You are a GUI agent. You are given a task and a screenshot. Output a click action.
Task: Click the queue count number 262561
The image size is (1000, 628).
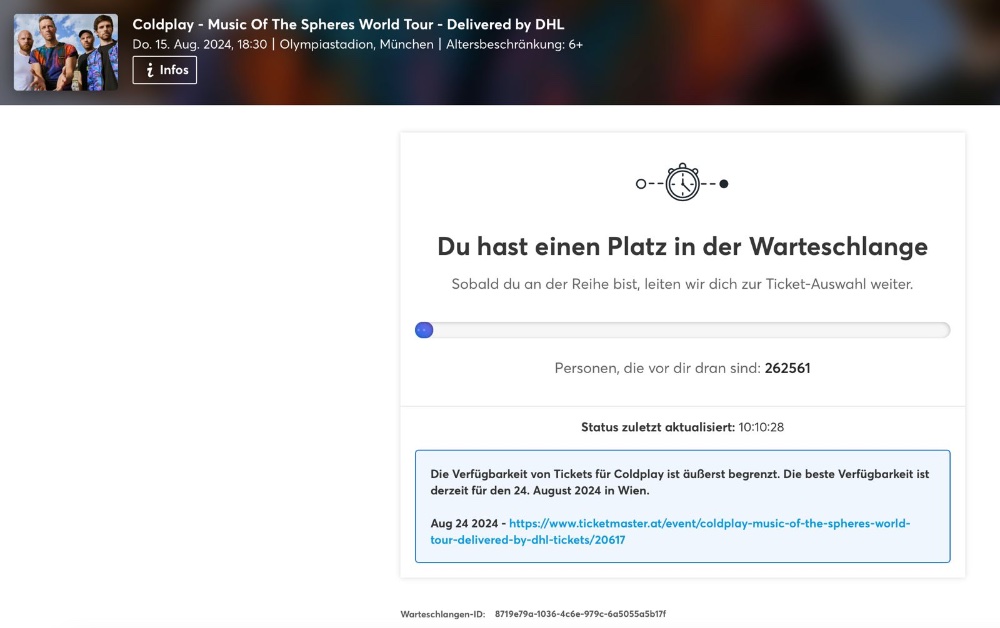[x=787, y=368]
